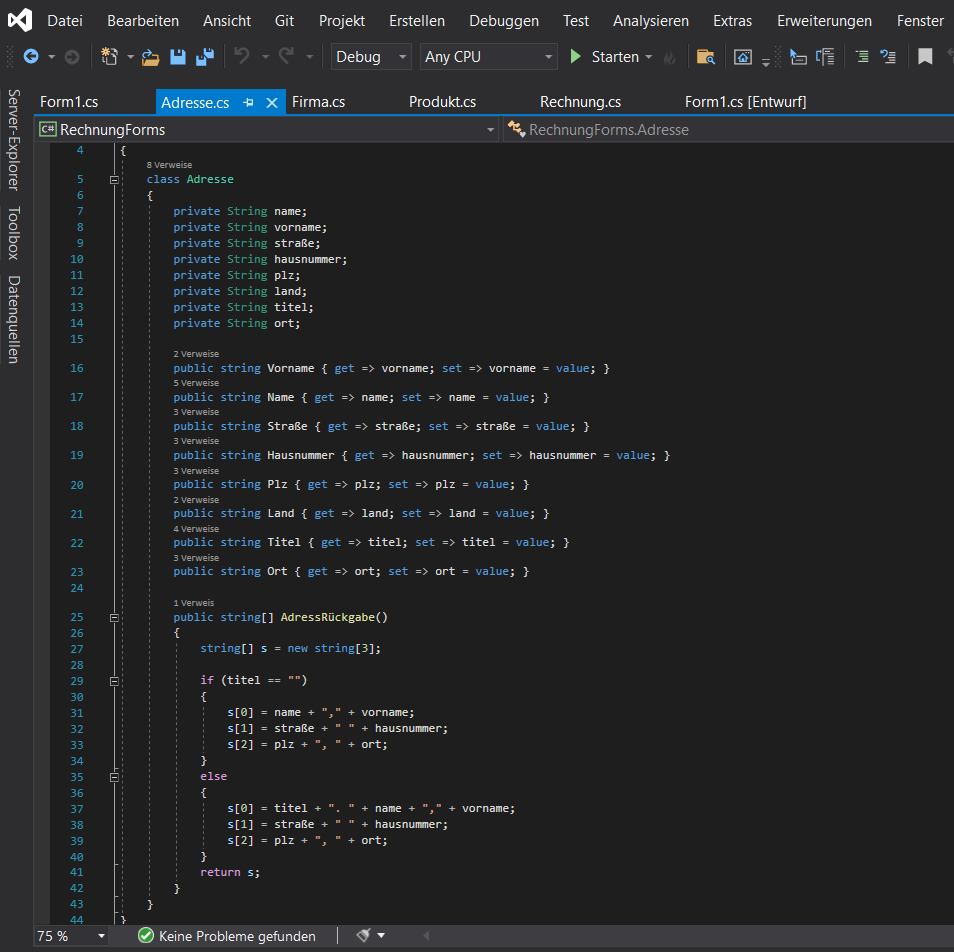
Task: Click the "1 Verweis" link above AdressRückgabe
Action: (x=193, y=603)
